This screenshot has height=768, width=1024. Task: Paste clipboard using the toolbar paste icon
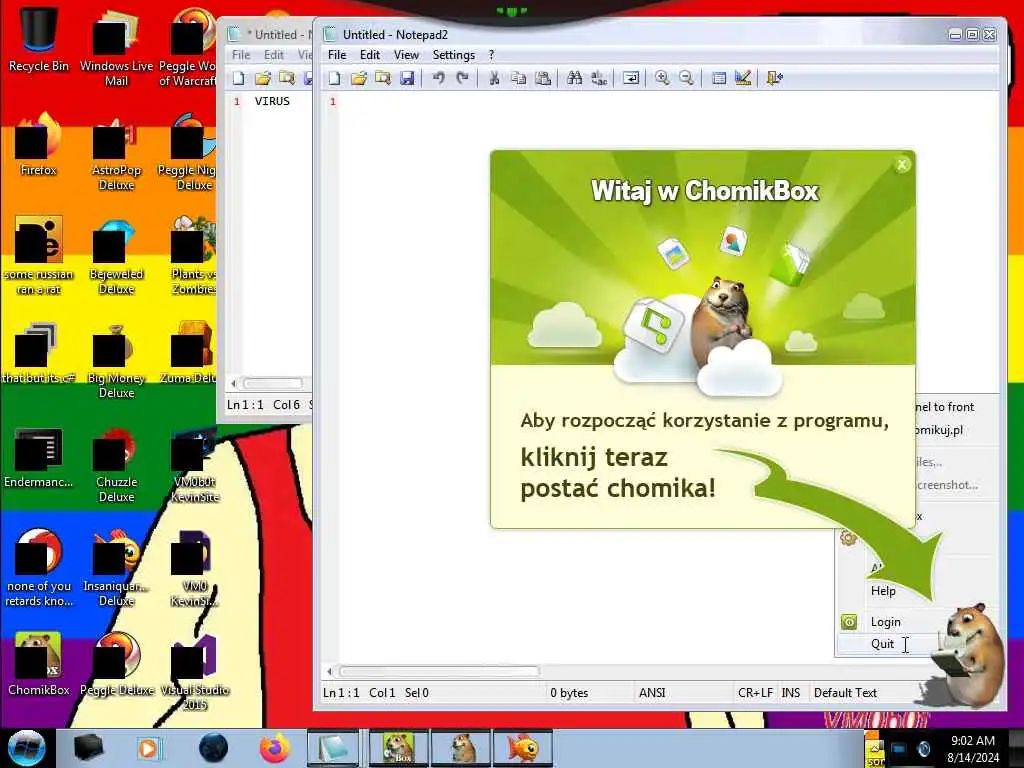click(543, 78)
